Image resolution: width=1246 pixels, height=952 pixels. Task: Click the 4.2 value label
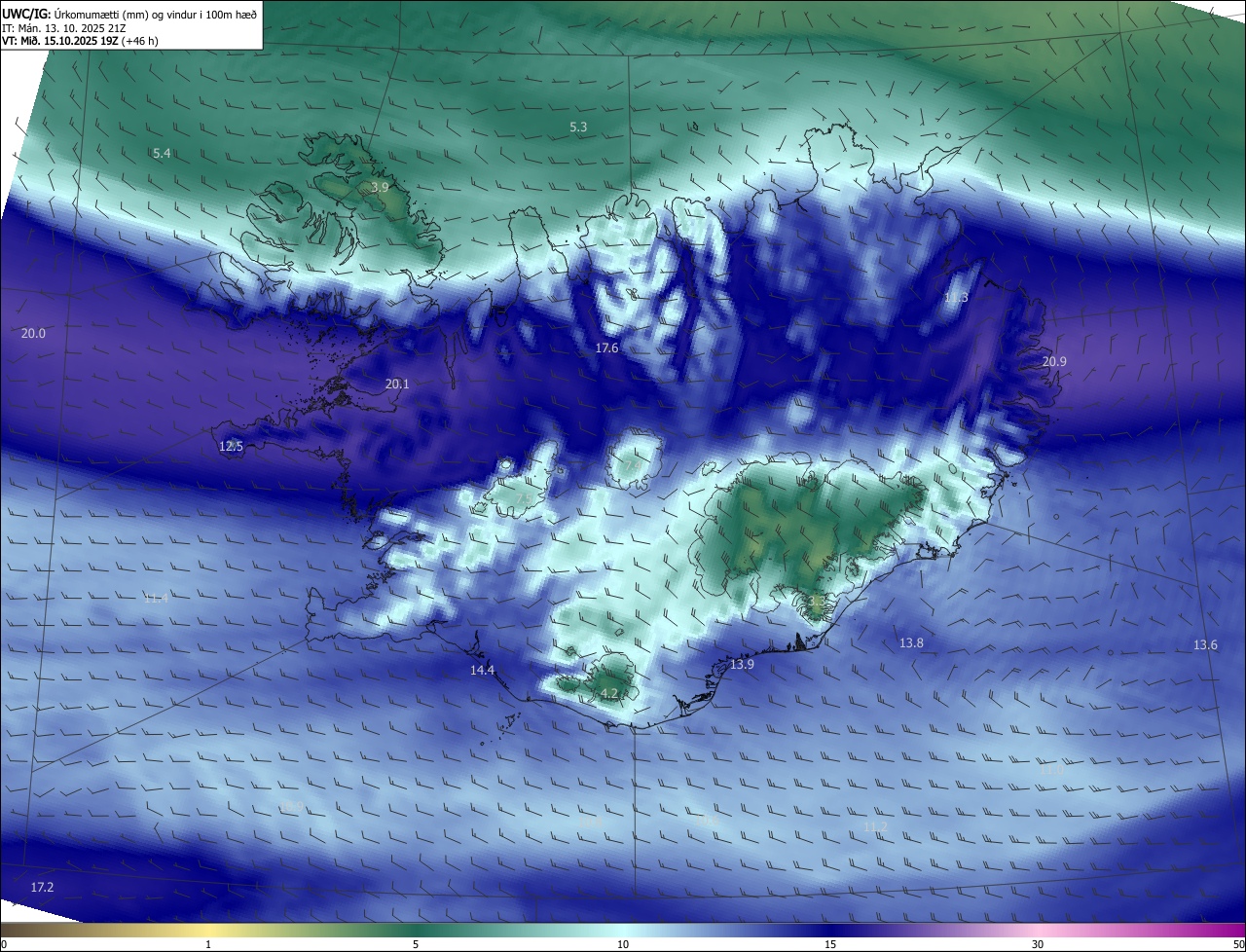pyautogui.click(x=609, y=694)
